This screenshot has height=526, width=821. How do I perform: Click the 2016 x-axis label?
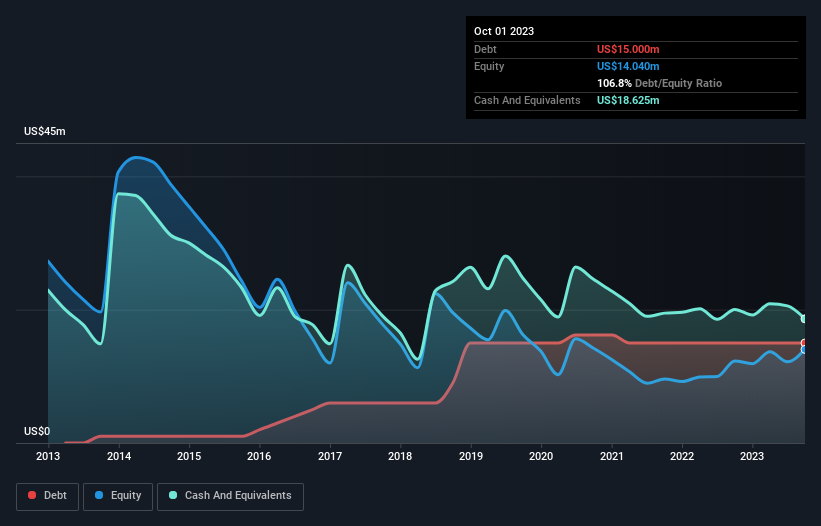259,456
